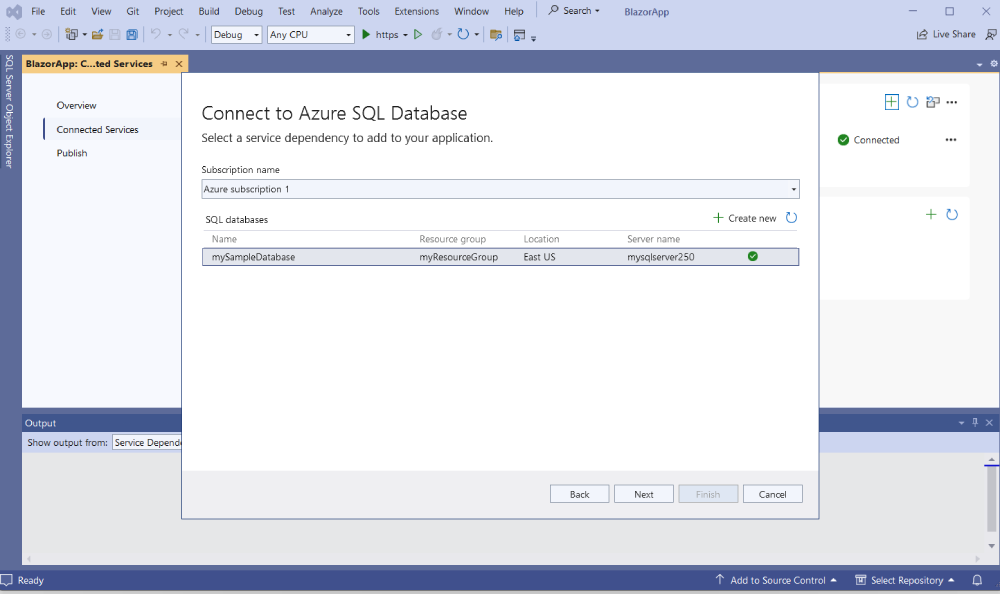The height and width of the screenshot is (594, 1000).
Task: Click the feedback person icon top right
Action: [x=990, y=34]
